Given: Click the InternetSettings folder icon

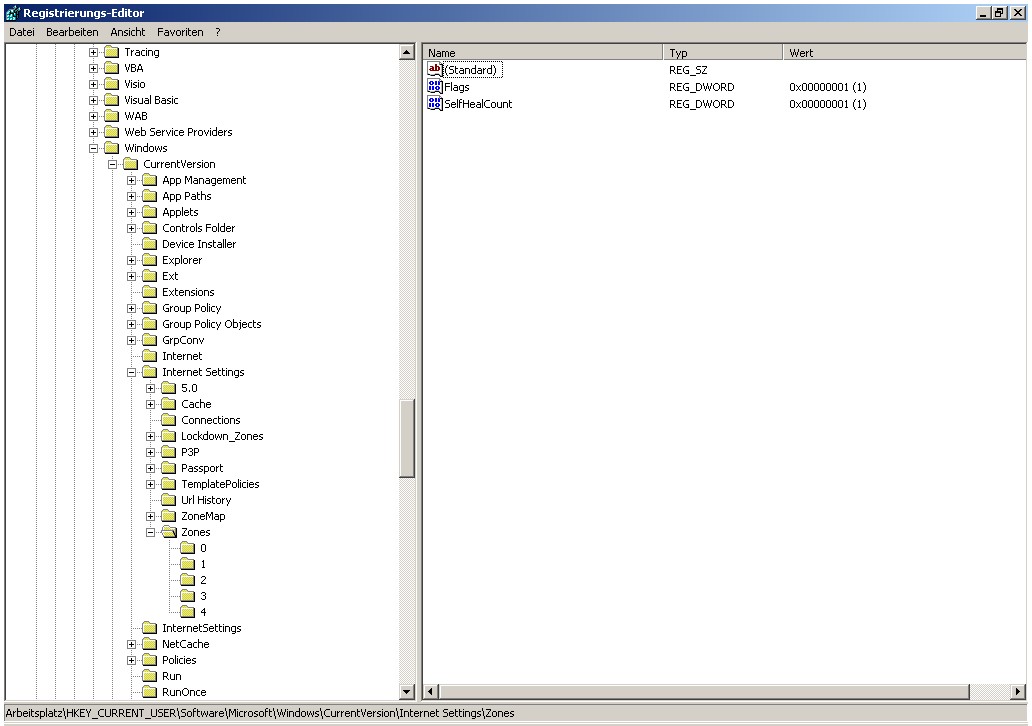Looking at the screenshot, I should tap(150, 628).
